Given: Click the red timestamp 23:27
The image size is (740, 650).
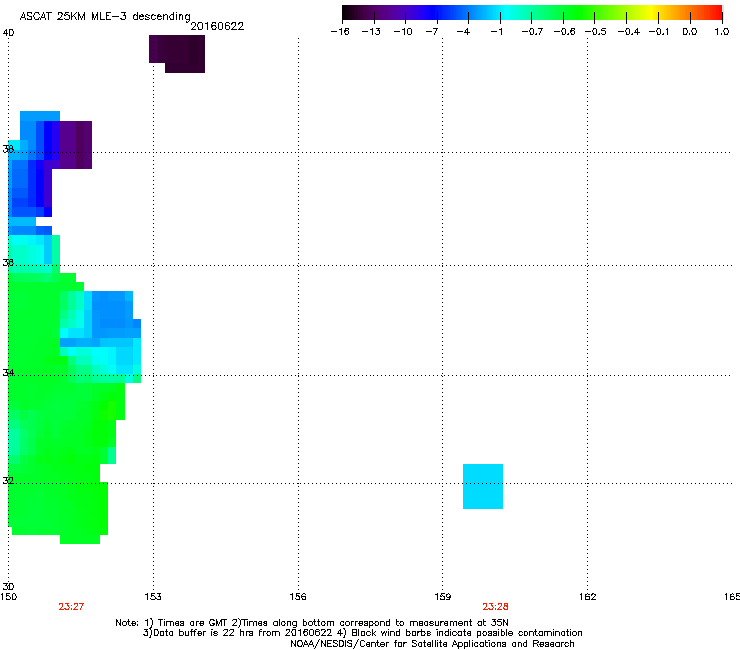Looking at the screenshot, I should pos(71,607).
